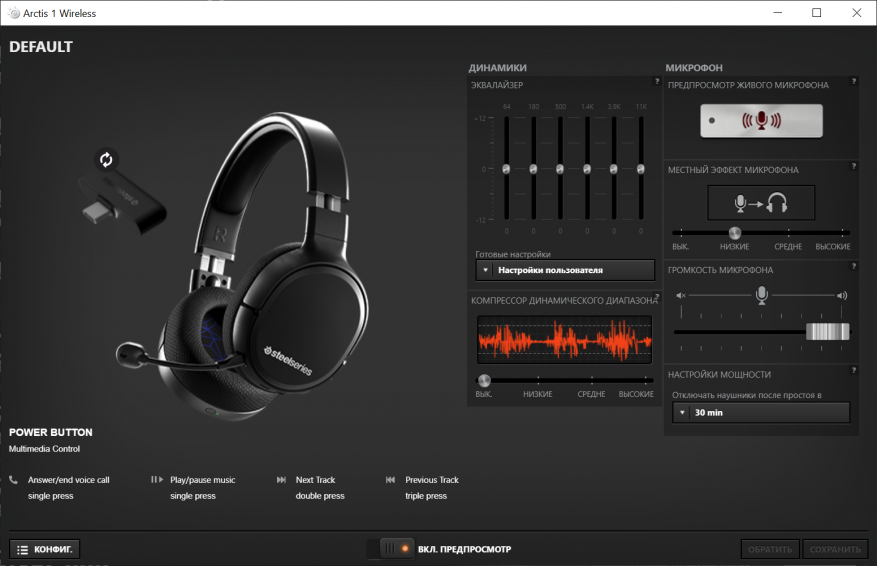Click the Arctis 1 Wireless title bar icon
Image resolution: width=877 pixels, height=566 pixels.
tap(14, 13)
